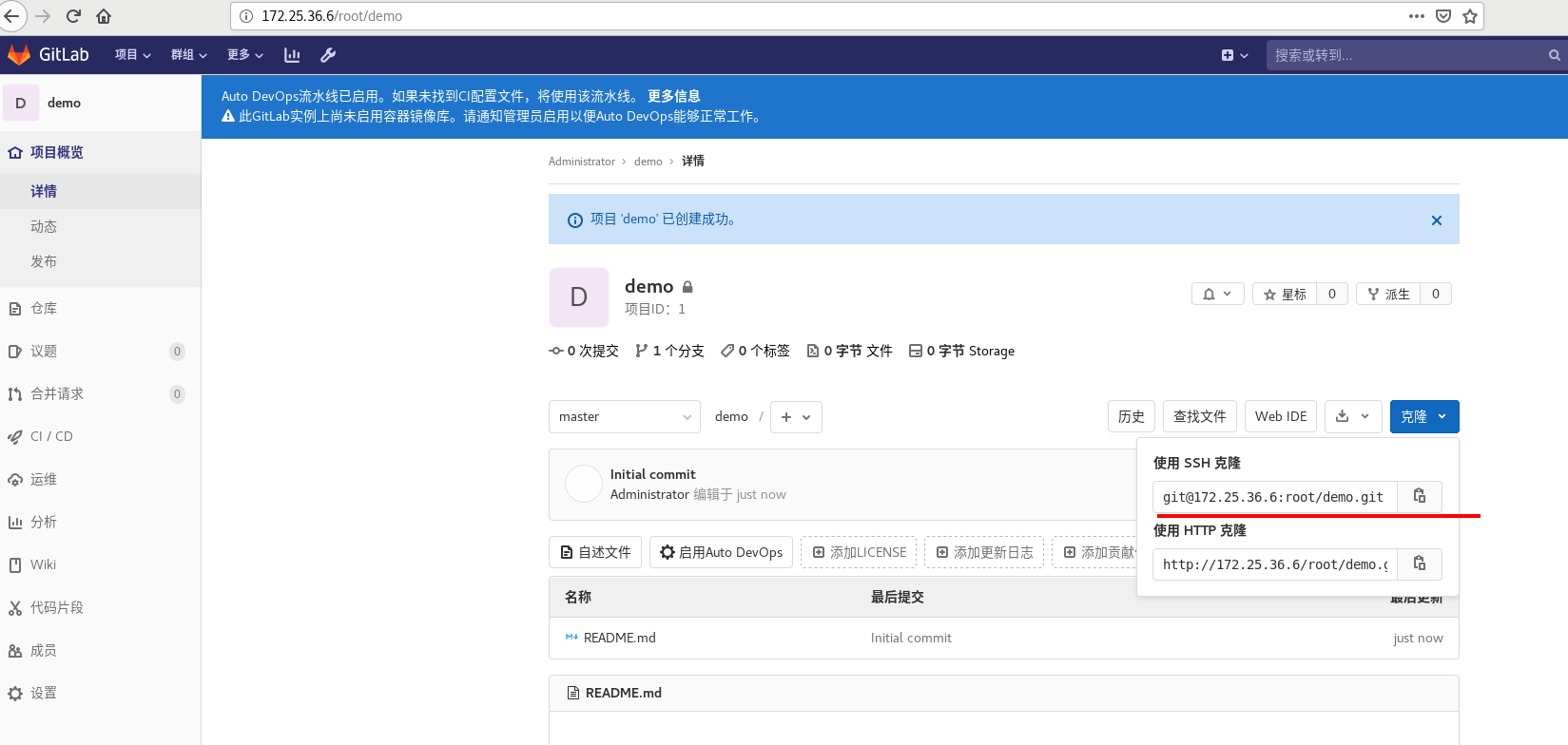Image resolution: width=1568 pixels, height=745 pixels.
Task: Dismiss the 'demo' created success alert
Action: 1437,220
